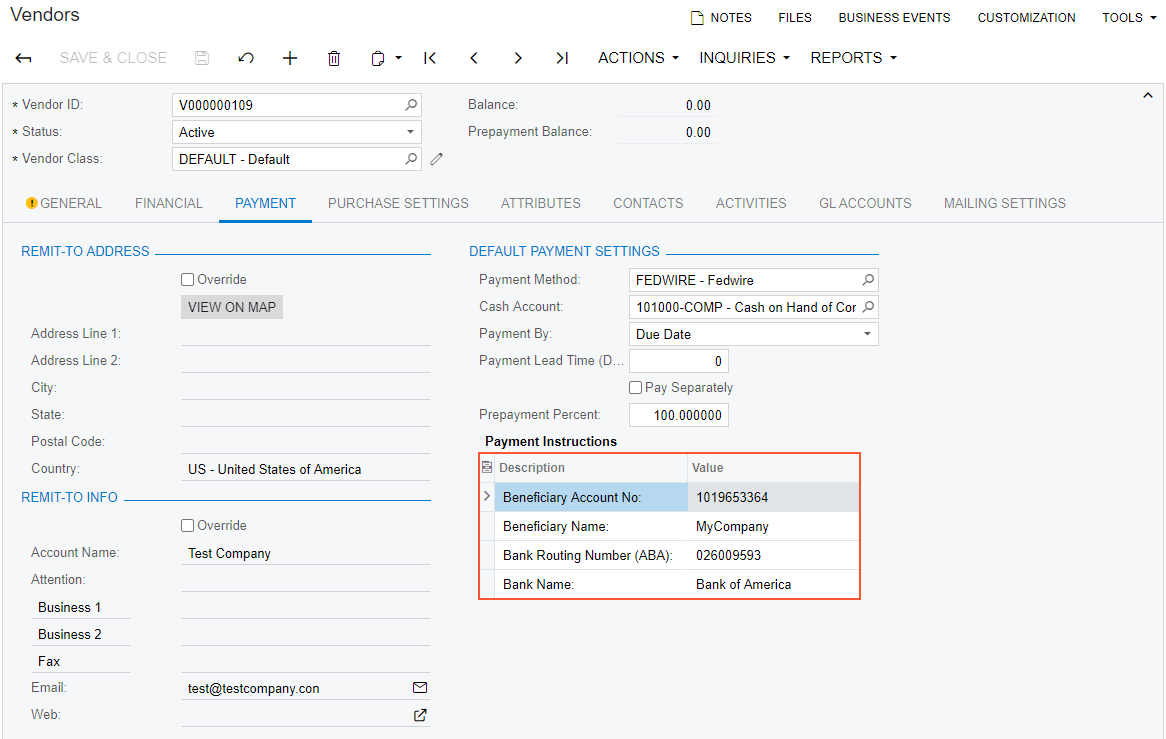
Task: Enable Override in Remit-To Address
Action: [188, 280]
